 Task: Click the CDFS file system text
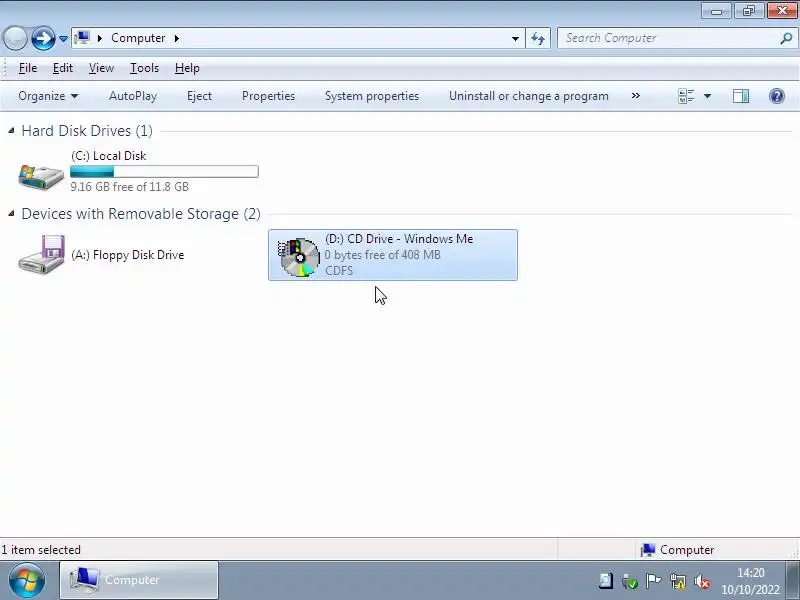tap(339, 270)
